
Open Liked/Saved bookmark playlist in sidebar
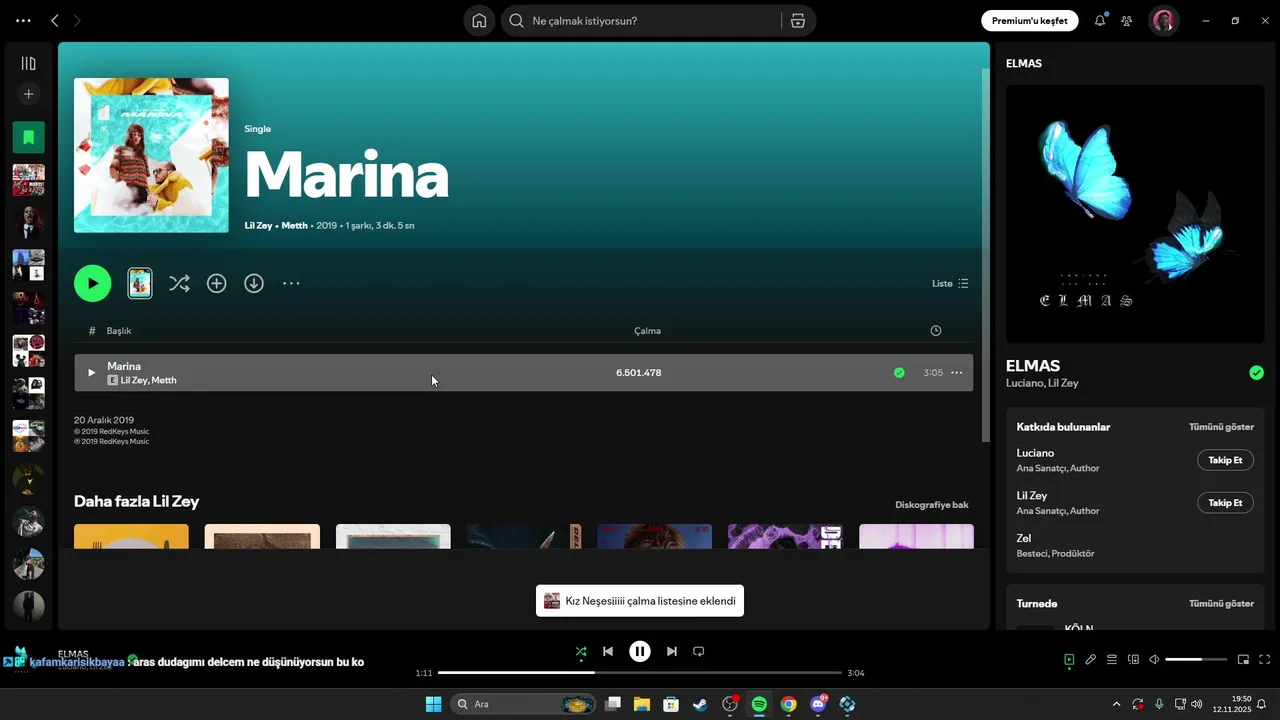click(28, 137)
